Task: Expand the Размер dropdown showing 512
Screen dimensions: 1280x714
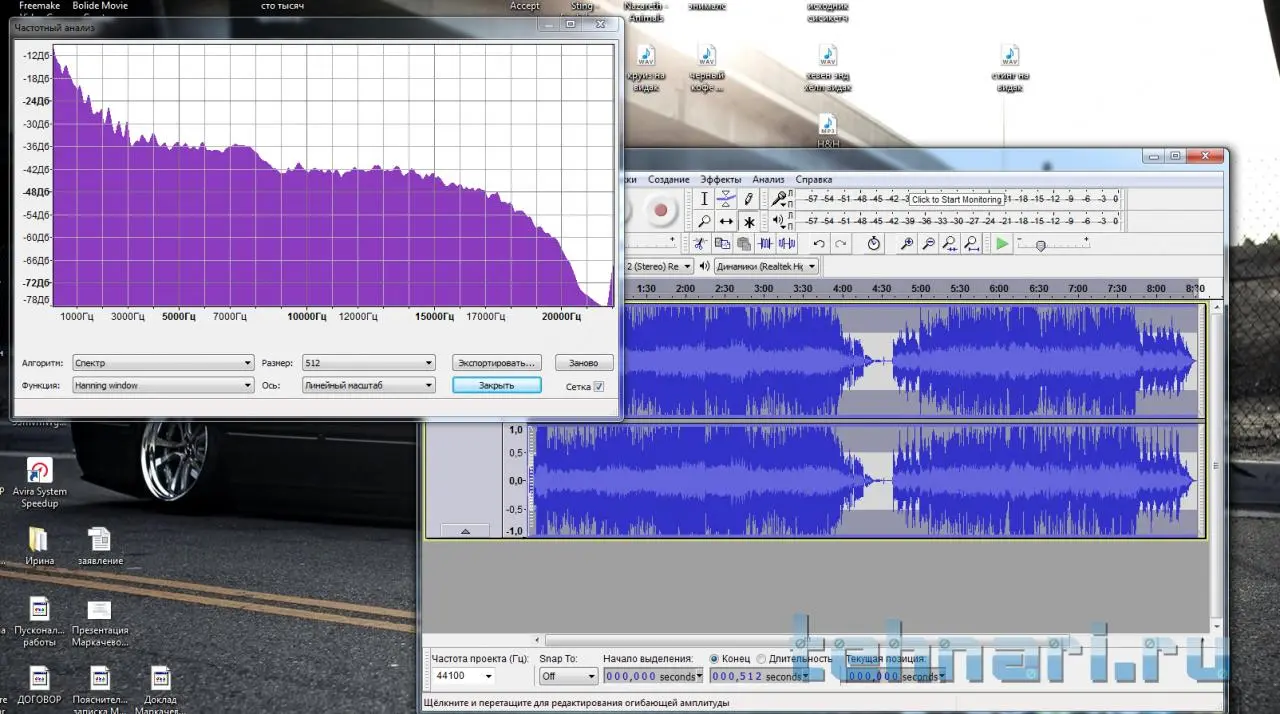Action: 369,363
